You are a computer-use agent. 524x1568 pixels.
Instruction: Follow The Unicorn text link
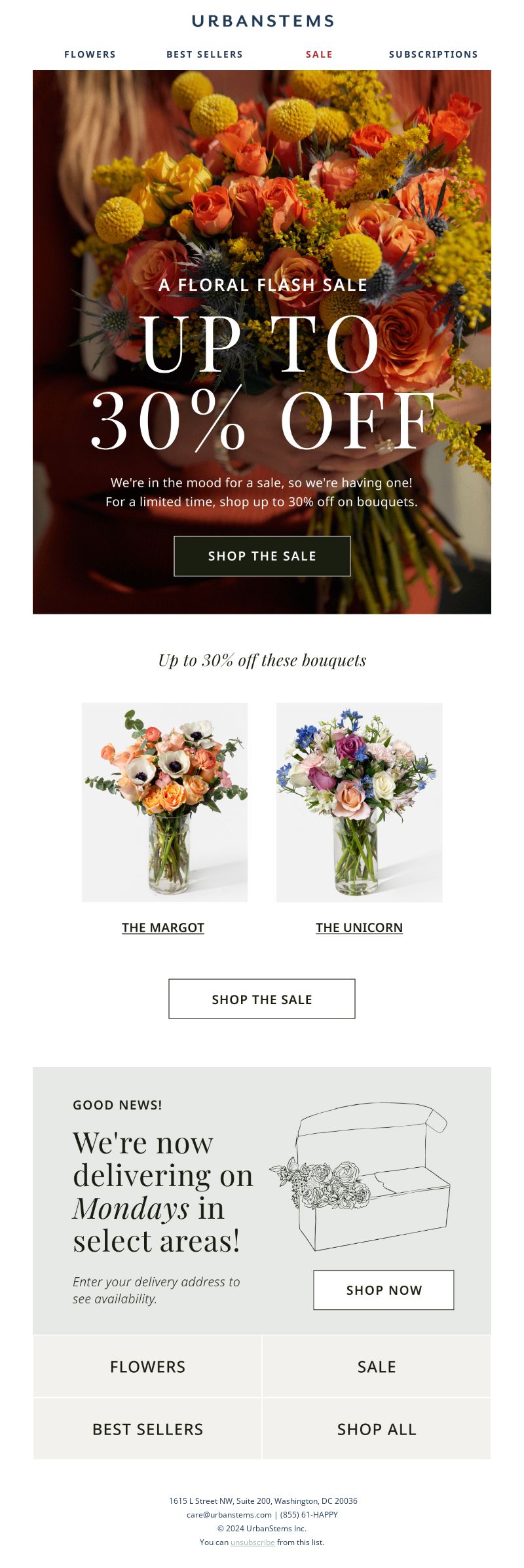click(x=359, y=927)
